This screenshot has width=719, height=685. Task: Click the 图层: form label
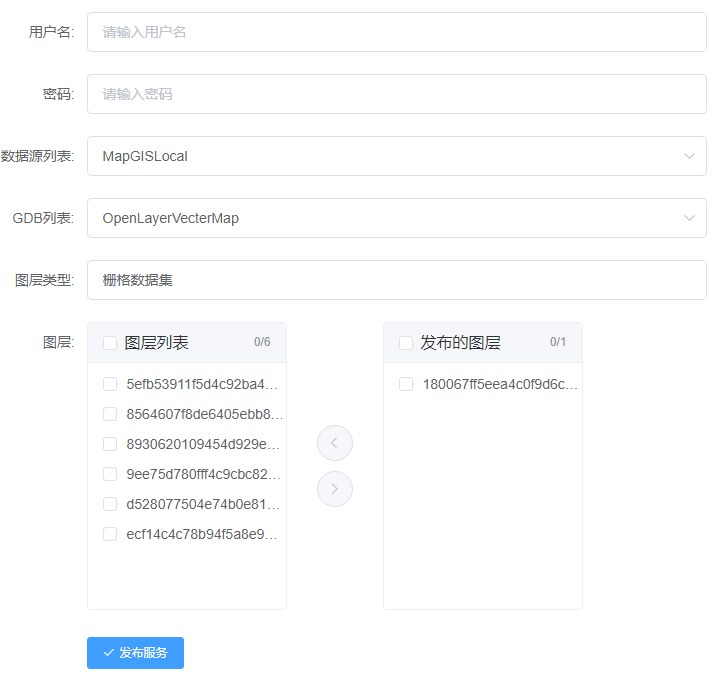tap(58, 342)
